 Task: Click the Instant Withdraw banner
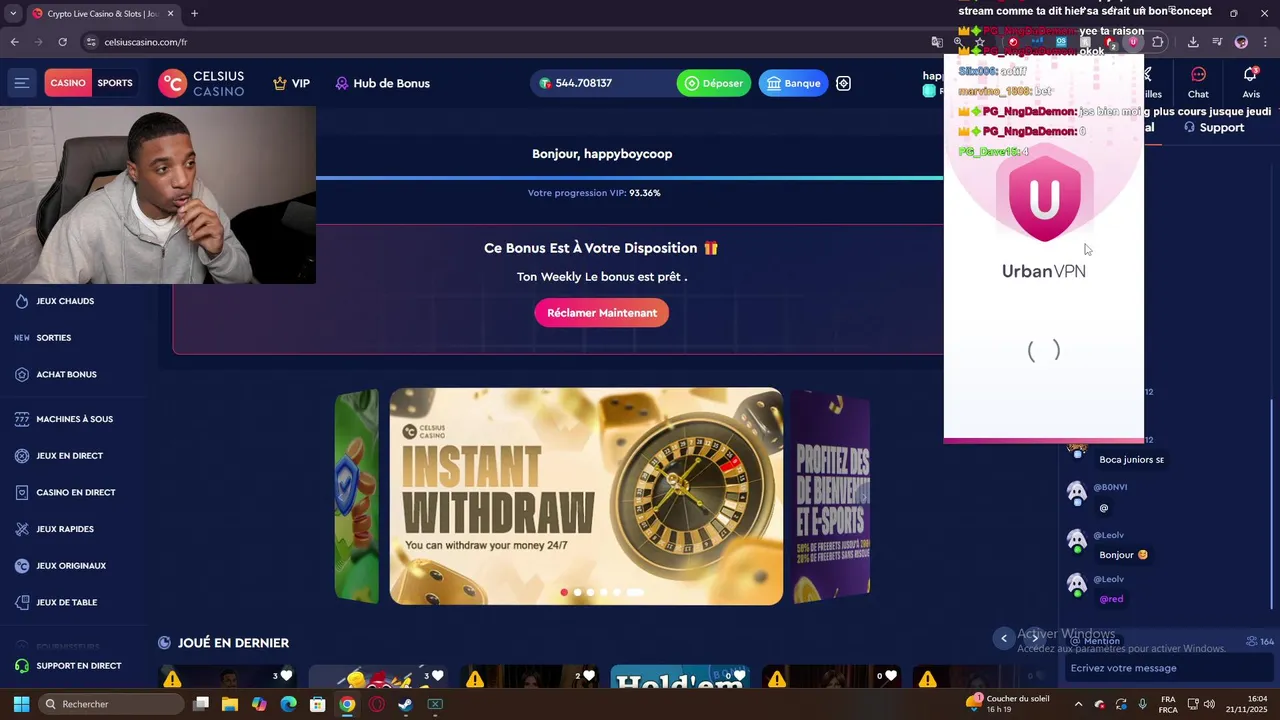[x=586, y=496]
